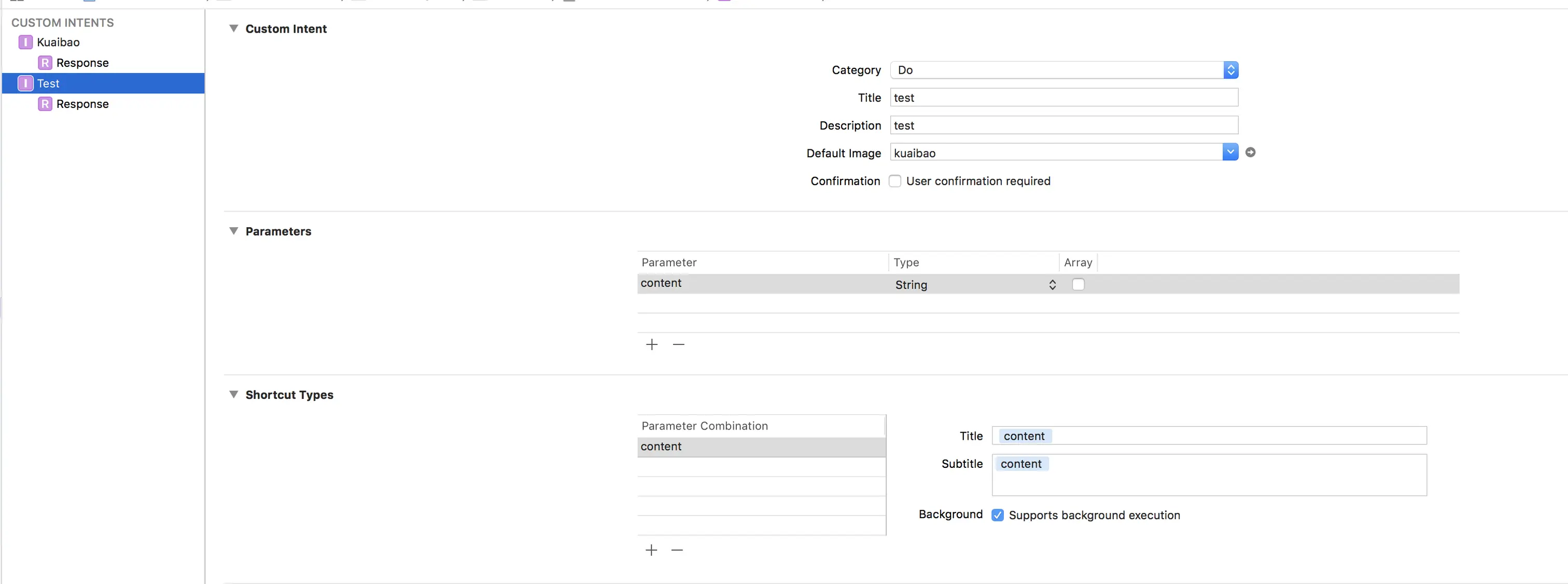Click the Response icon under Test
1568x584 pixels.
click(45, 104)
